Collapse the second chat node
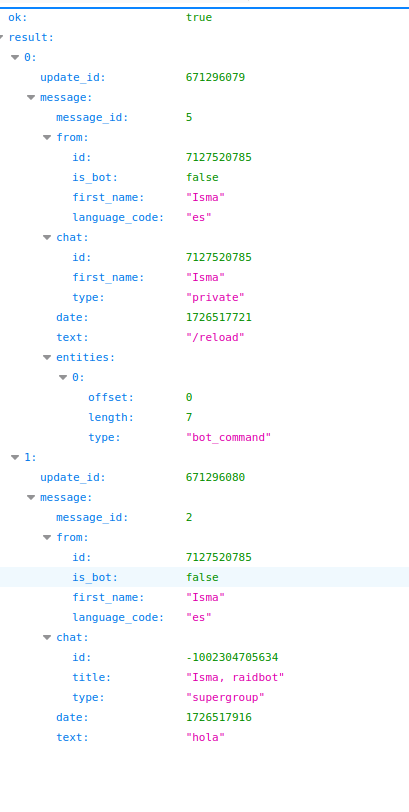Viewport: 409px width, 812px height. (47, 637)
